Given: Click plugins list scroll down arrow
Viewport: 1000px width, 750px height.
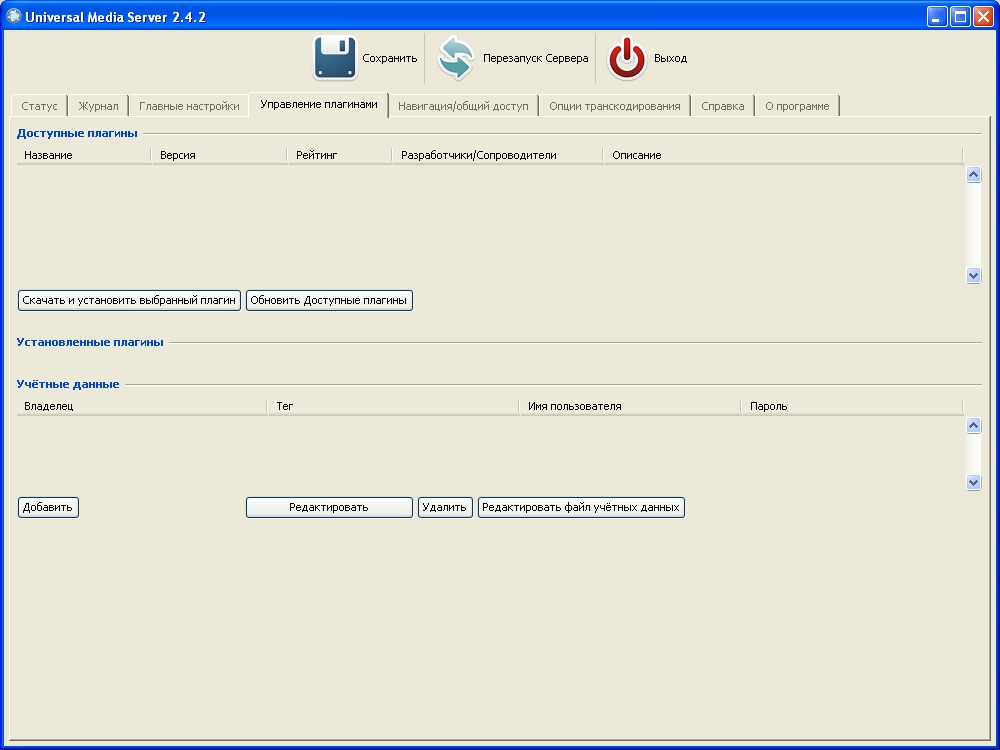Looking at the screenshot, I should click(x=973, y=276).
